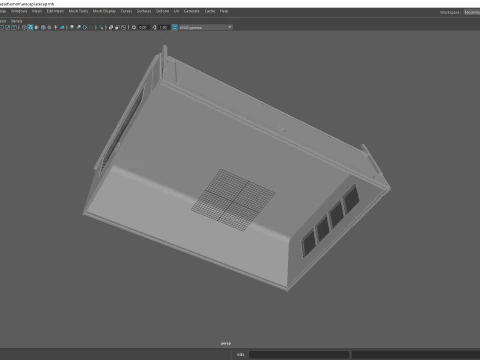Toggle the X-Ray display icon
This screenshot has height=360, width=480.
111,27
